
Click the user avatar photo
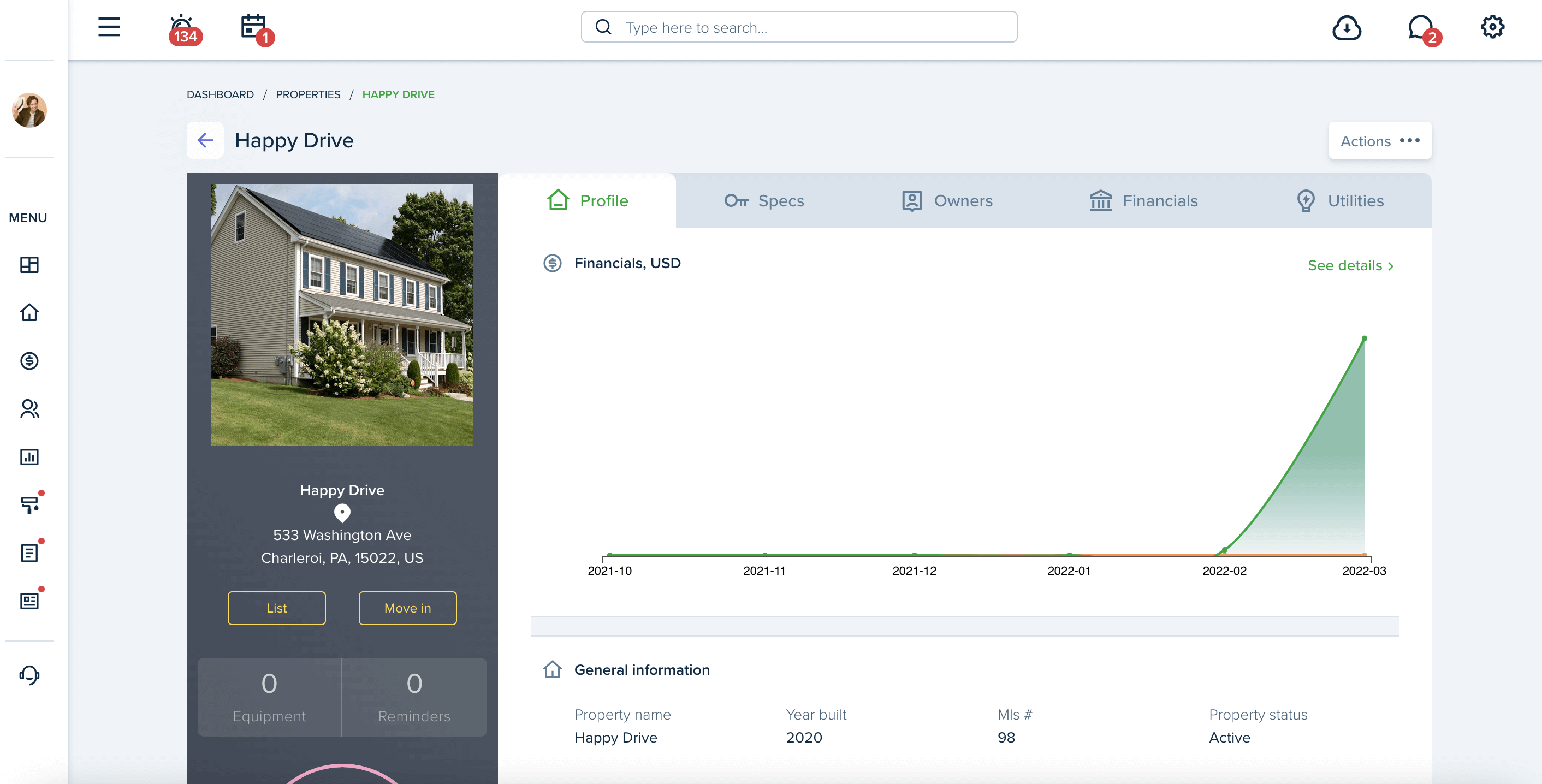pyautogui.click(x=29, y=110)
